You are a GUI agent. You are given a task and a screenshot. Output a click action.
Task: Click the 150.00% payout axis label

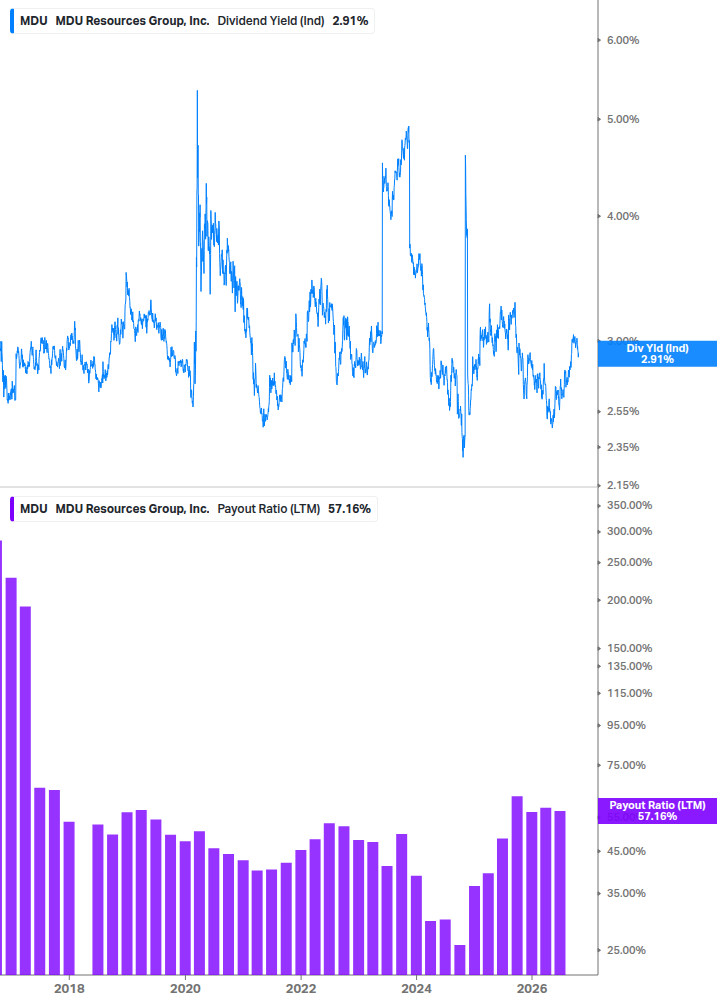(629, 649)
